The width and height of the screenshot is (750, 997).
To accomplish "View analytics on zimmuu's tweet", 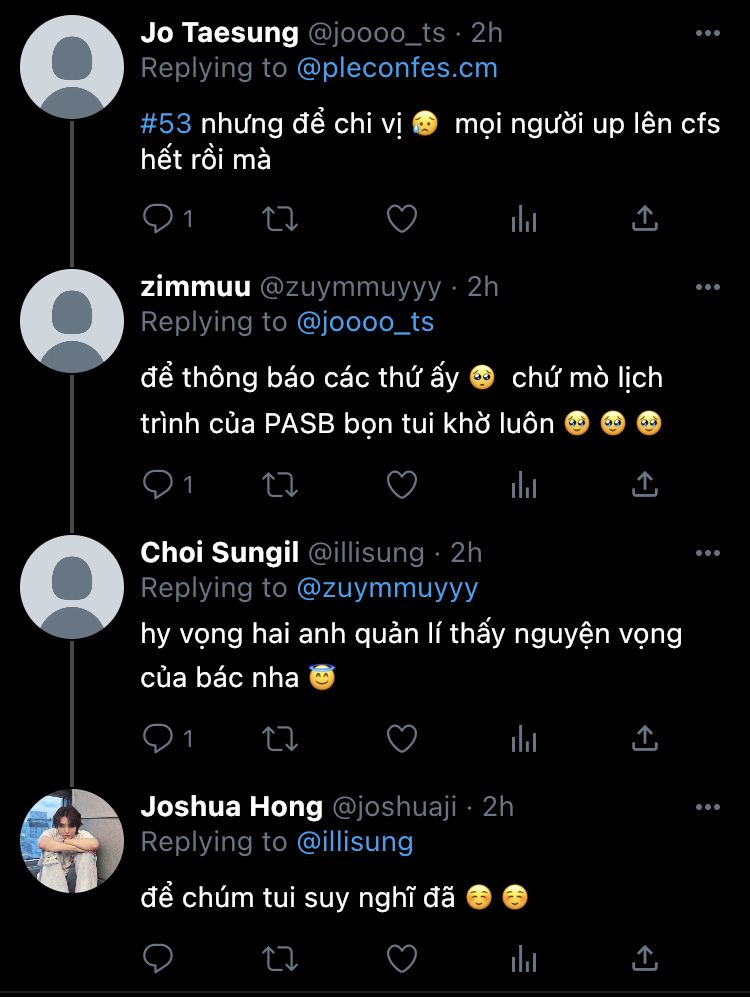I will coord(524,485).
